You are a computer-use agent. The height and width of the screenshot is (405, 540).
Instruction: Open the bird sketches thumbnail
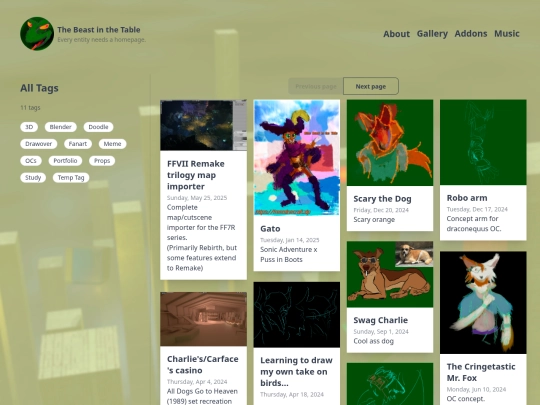(x=297, y=314)
